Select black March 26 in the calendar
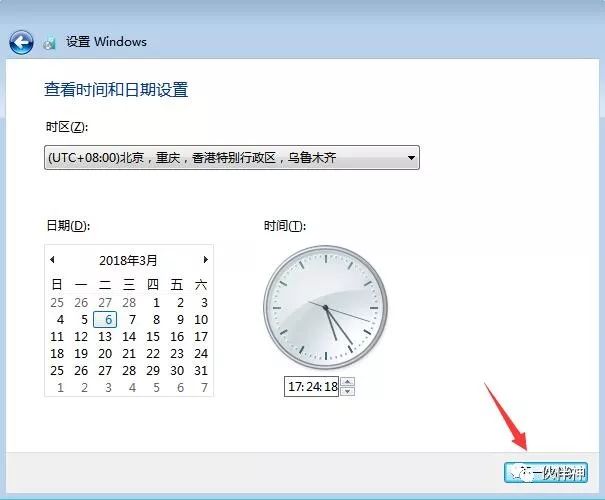This screenshot has height=500, width=605. point(81,370)
